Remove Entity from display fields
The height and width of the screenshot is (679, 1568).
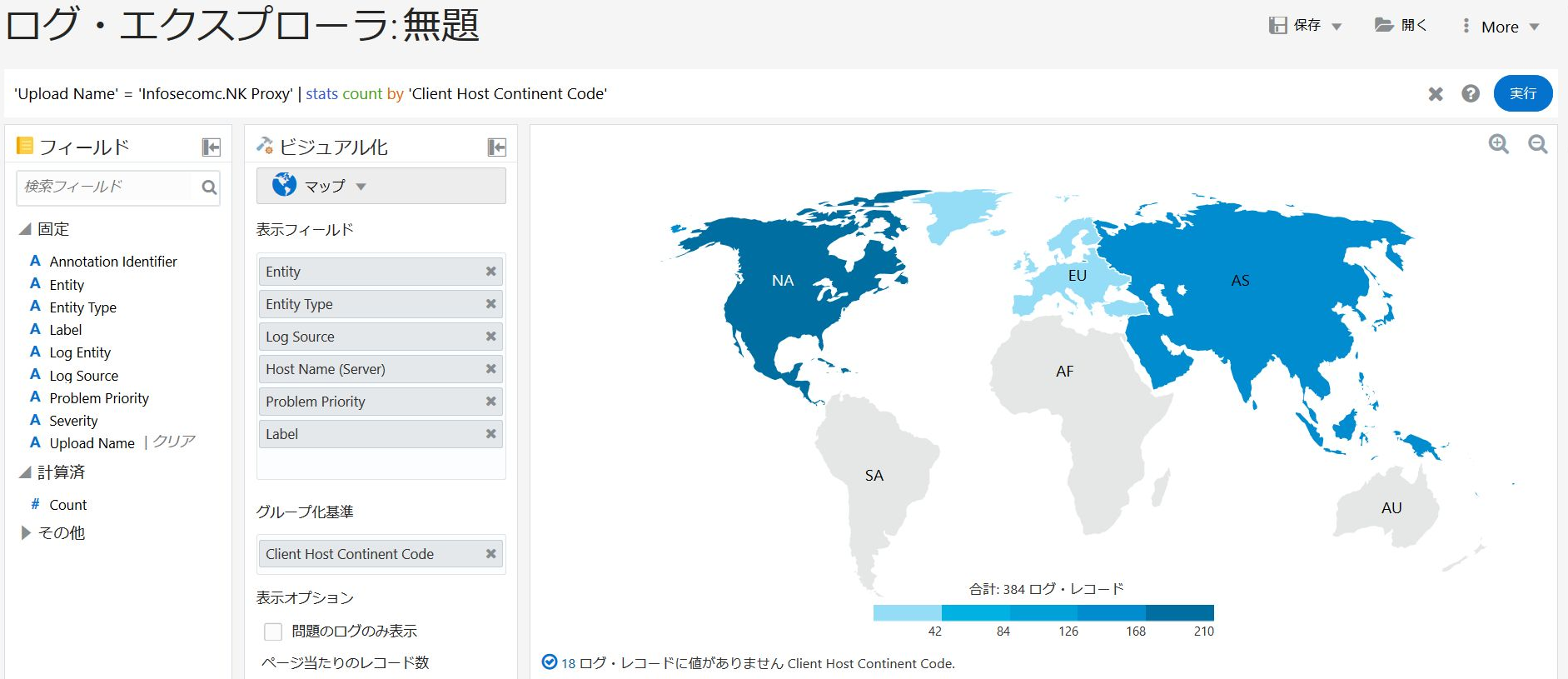490,272
